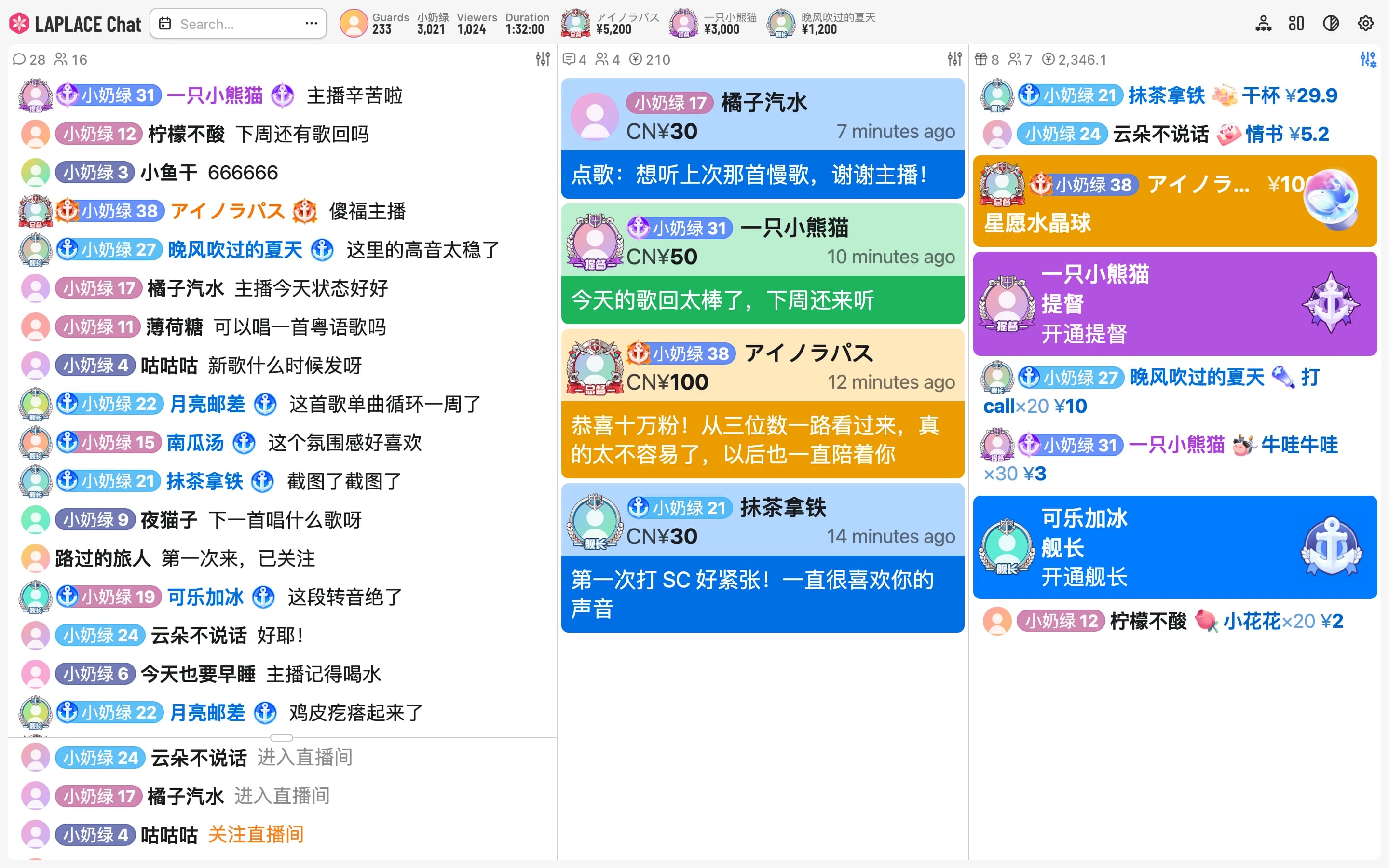Open 一只小熊猫 CN¥50 superchat card
1389x868 pixels.
pyautogui.click(x=763, y=263)
